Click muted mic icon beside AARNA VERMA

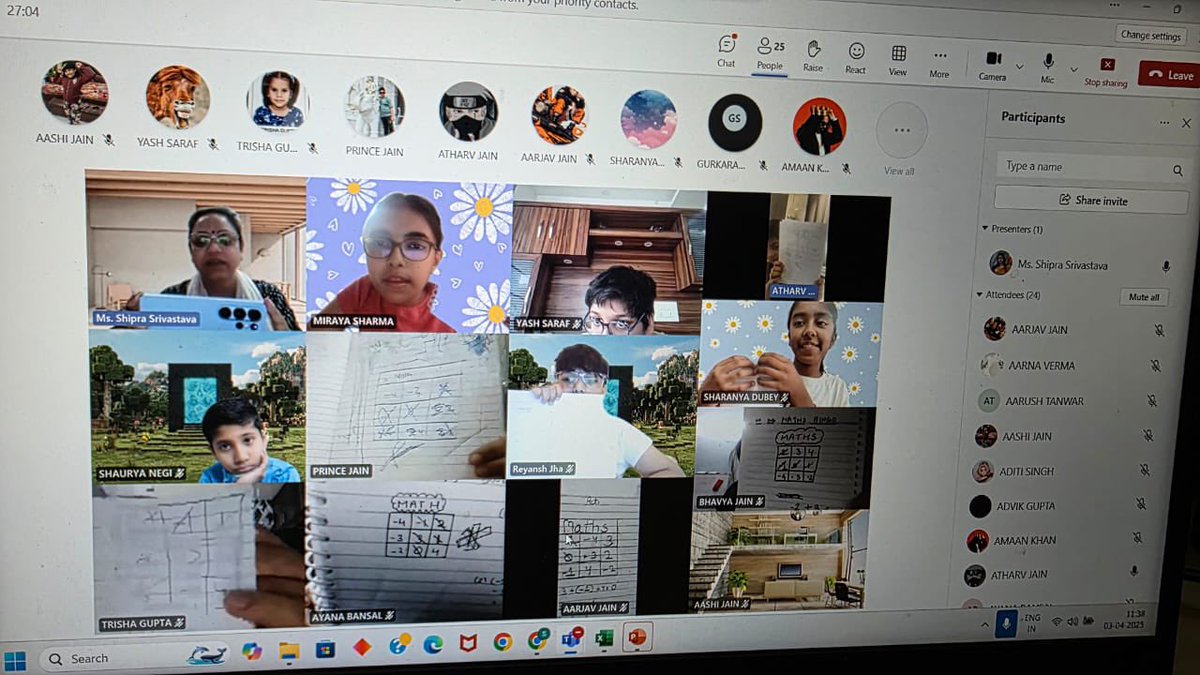pos(1155,366)
